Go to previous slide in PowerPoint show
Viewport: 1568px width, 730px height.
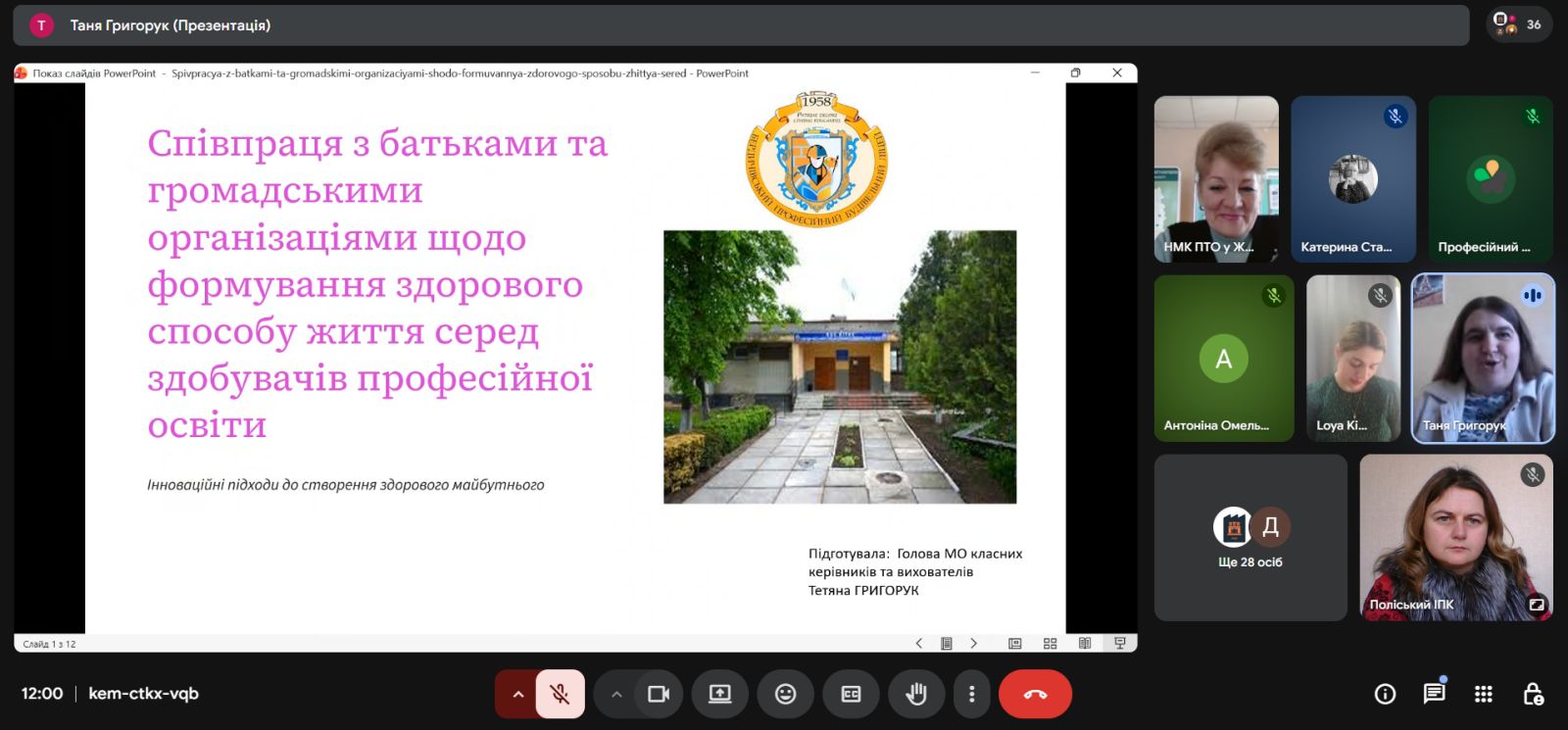(918, 644)
